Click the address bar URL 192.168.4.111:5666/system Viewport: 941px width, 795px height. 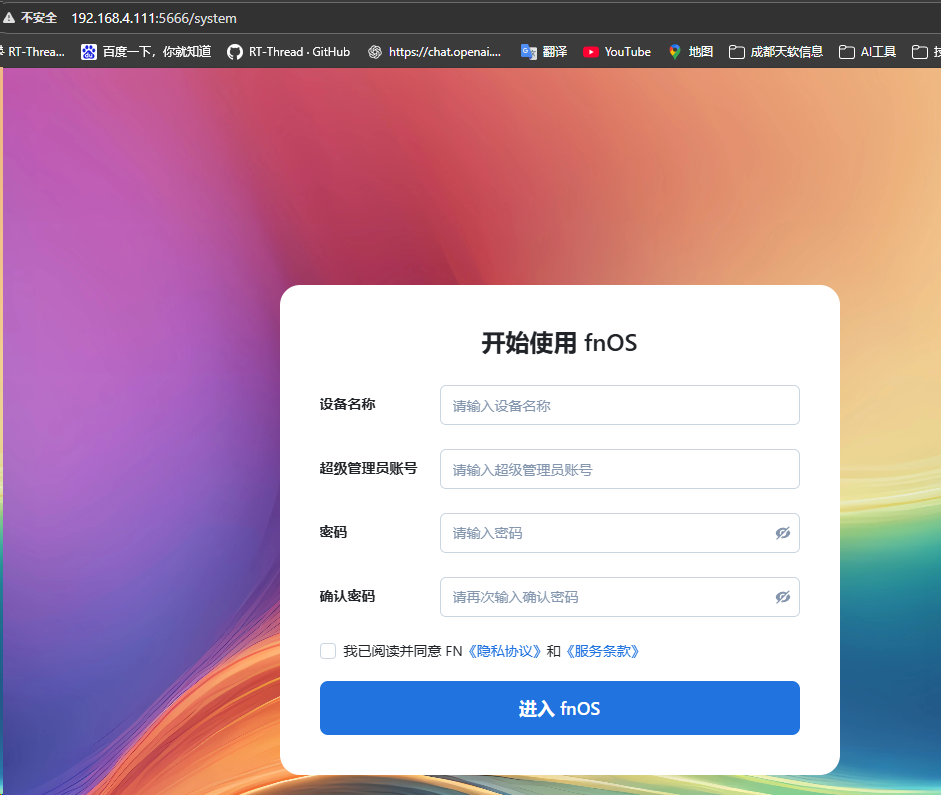[x=154, y=18]
